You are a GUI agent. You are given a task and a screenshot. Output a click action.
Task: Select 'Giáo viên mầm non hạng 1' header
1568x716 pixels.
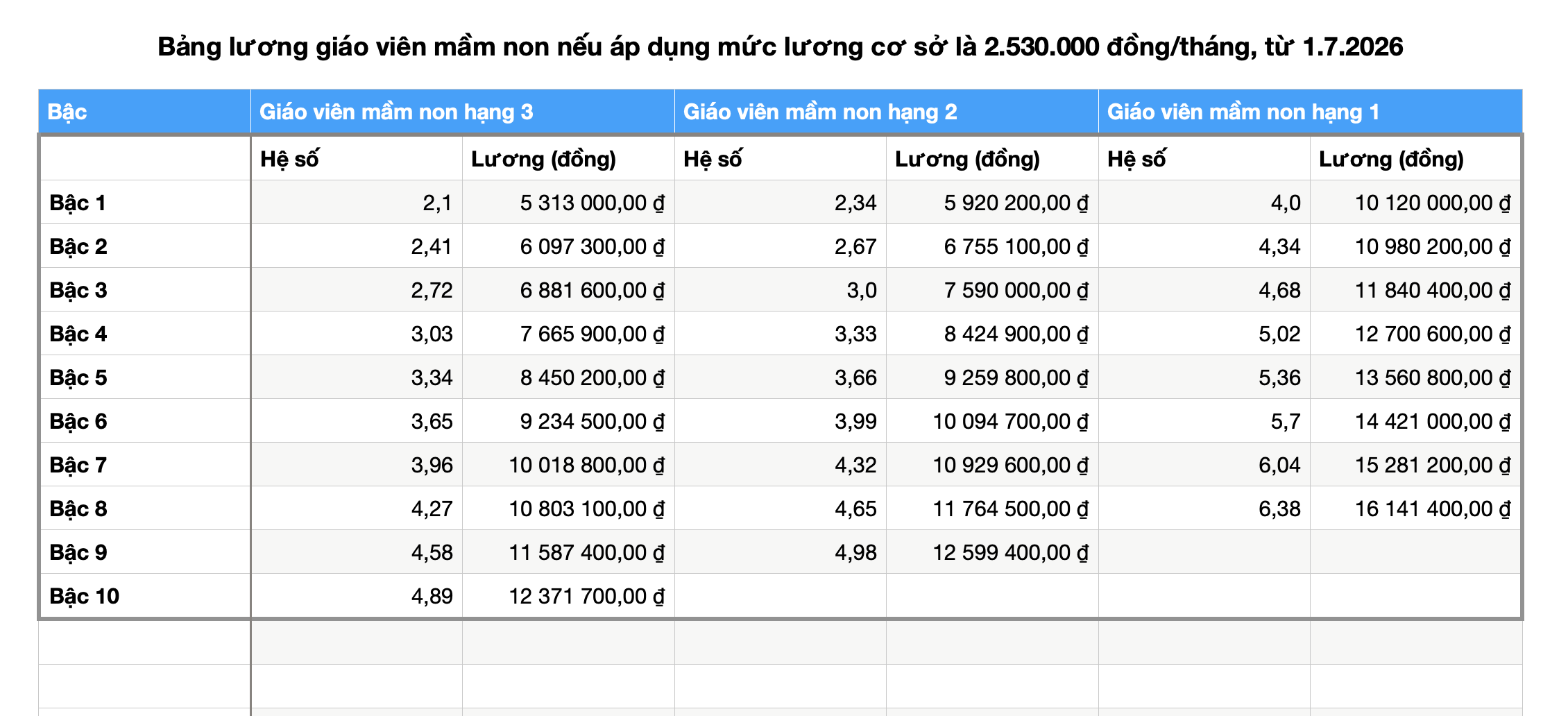(1311, 112)
